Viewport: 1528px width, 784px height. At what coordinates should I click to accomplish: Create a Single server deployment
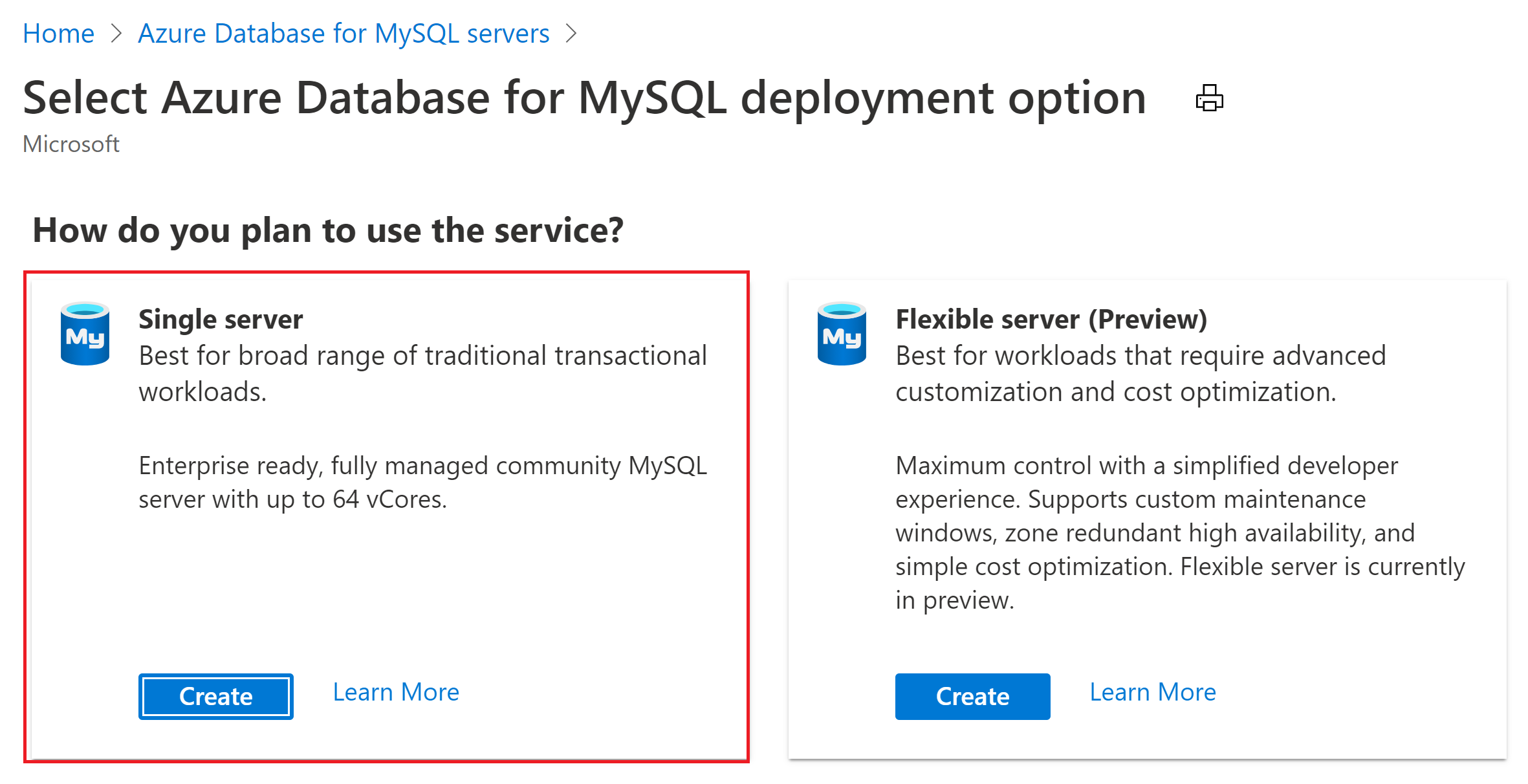pos(216,697)
